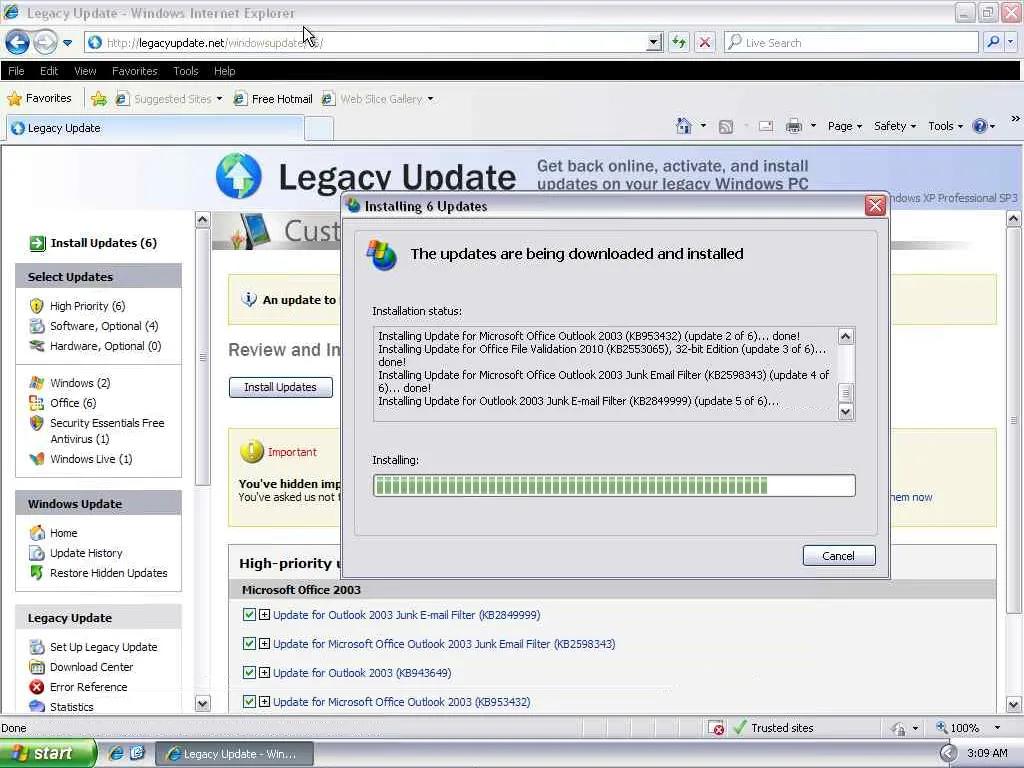Click Cancel in Installing 6 Updates dialog
Image resolution: width=1024 pixels, height=768 pixels.
(x=839, y=556)
